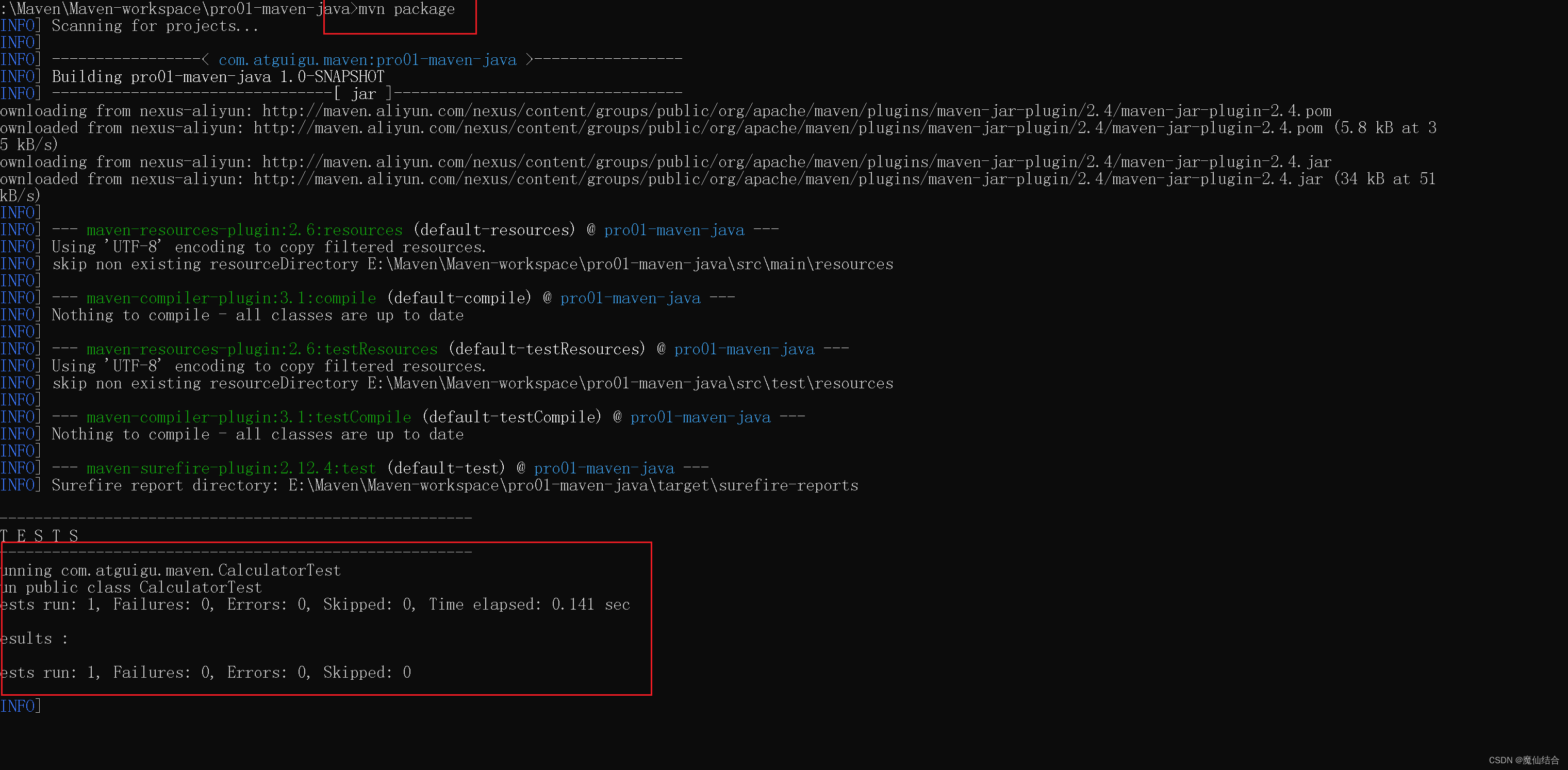The image size is (1568, 770).
Task: Click '(default-testCompile)' text
Action: (x=512, y=418)
